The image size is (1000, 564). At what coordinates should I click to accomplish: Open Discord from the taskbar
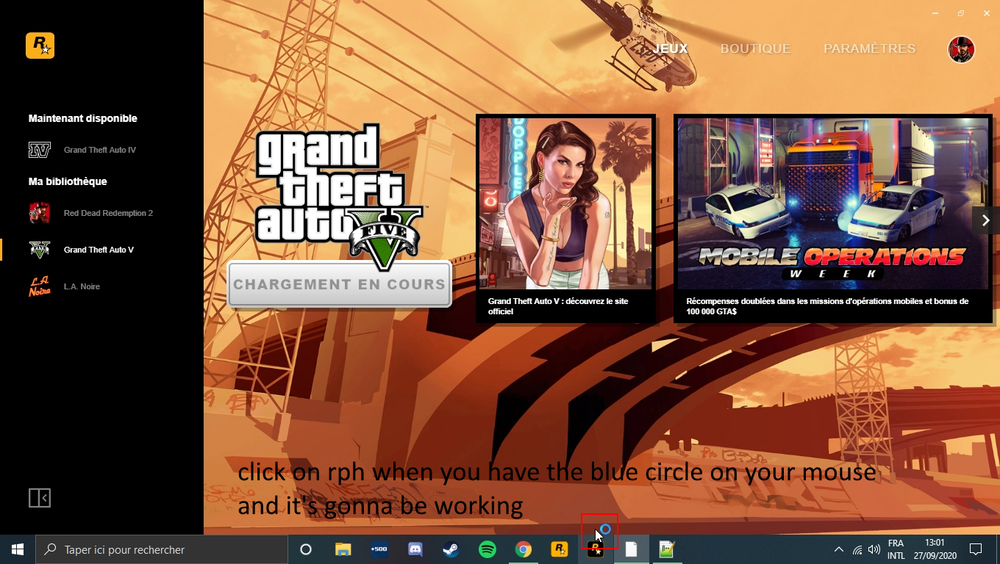pyautogui.click(x=415, y=549)
